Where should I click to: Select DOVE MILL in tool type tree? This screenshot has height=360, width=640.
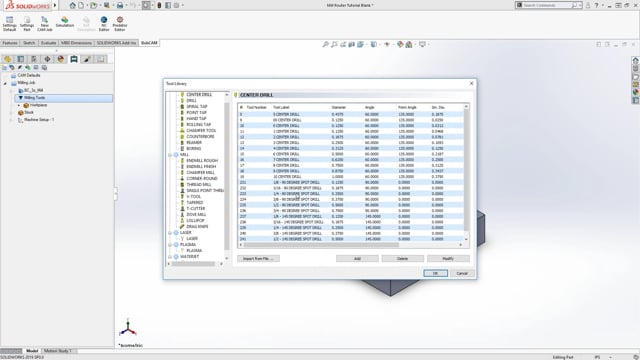(x=196, y=215)
